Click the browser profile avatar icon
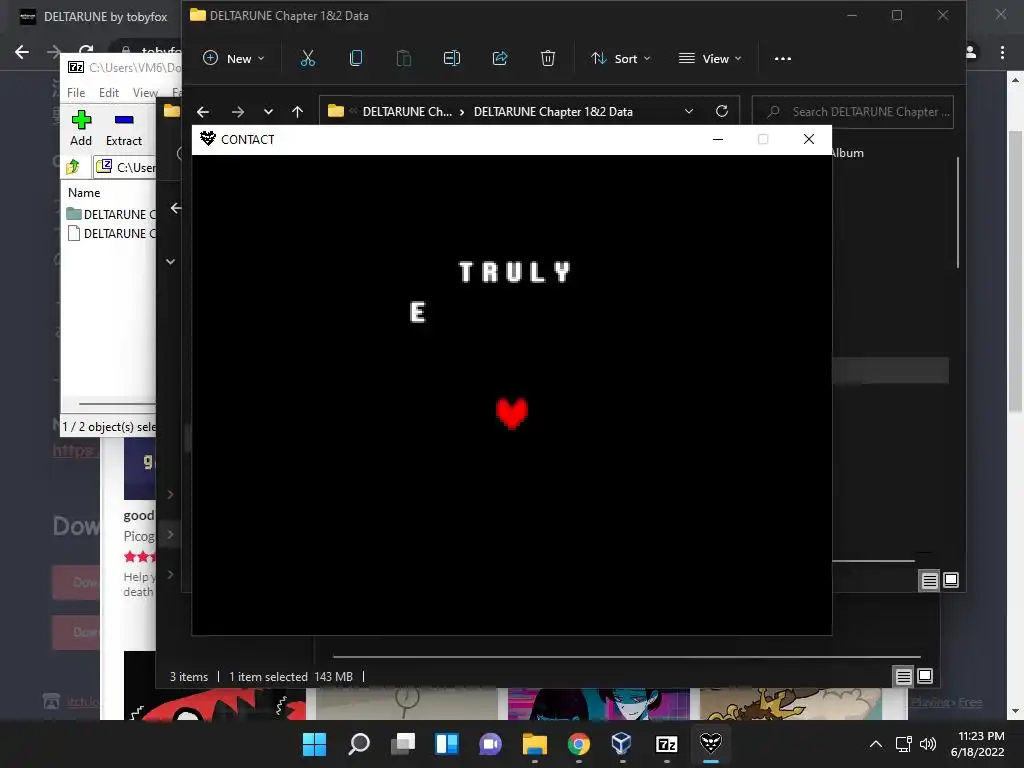The image size is (1024, 768). tap(970, 52)
